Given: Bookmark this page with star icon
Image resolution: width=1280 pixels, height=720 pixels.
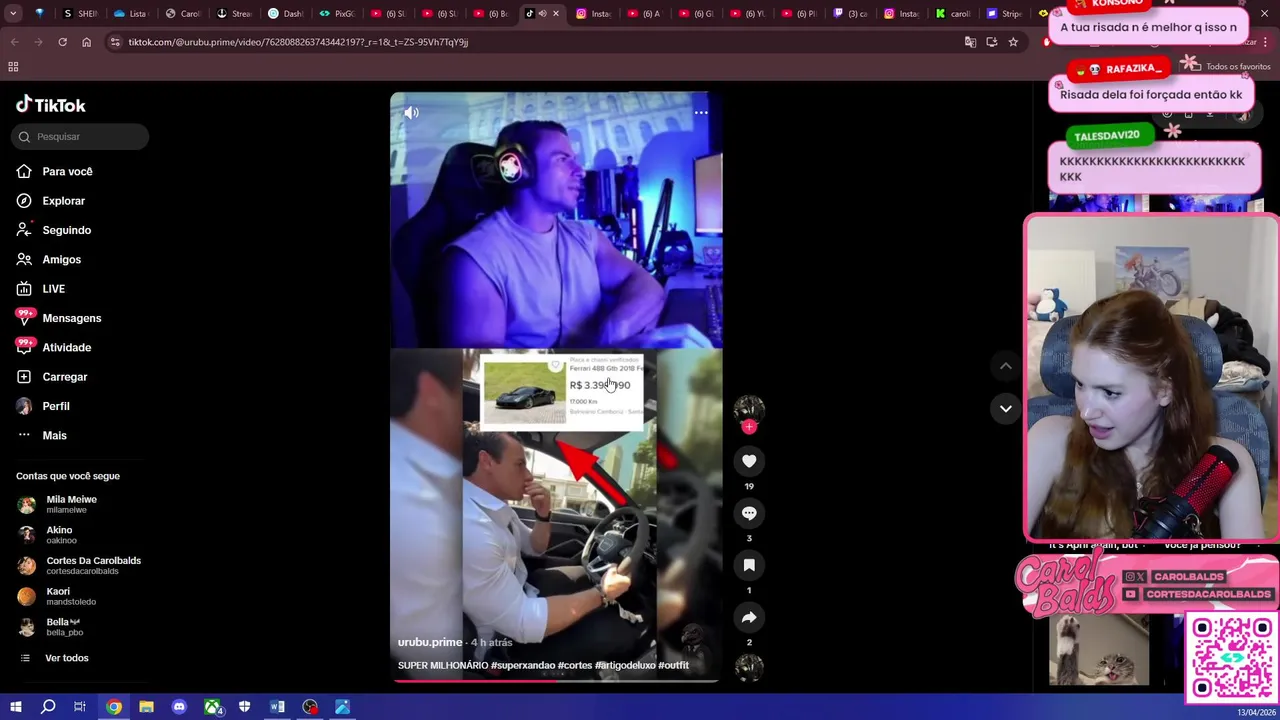Looking at the screenshot, I should [x=1013, y=42].
